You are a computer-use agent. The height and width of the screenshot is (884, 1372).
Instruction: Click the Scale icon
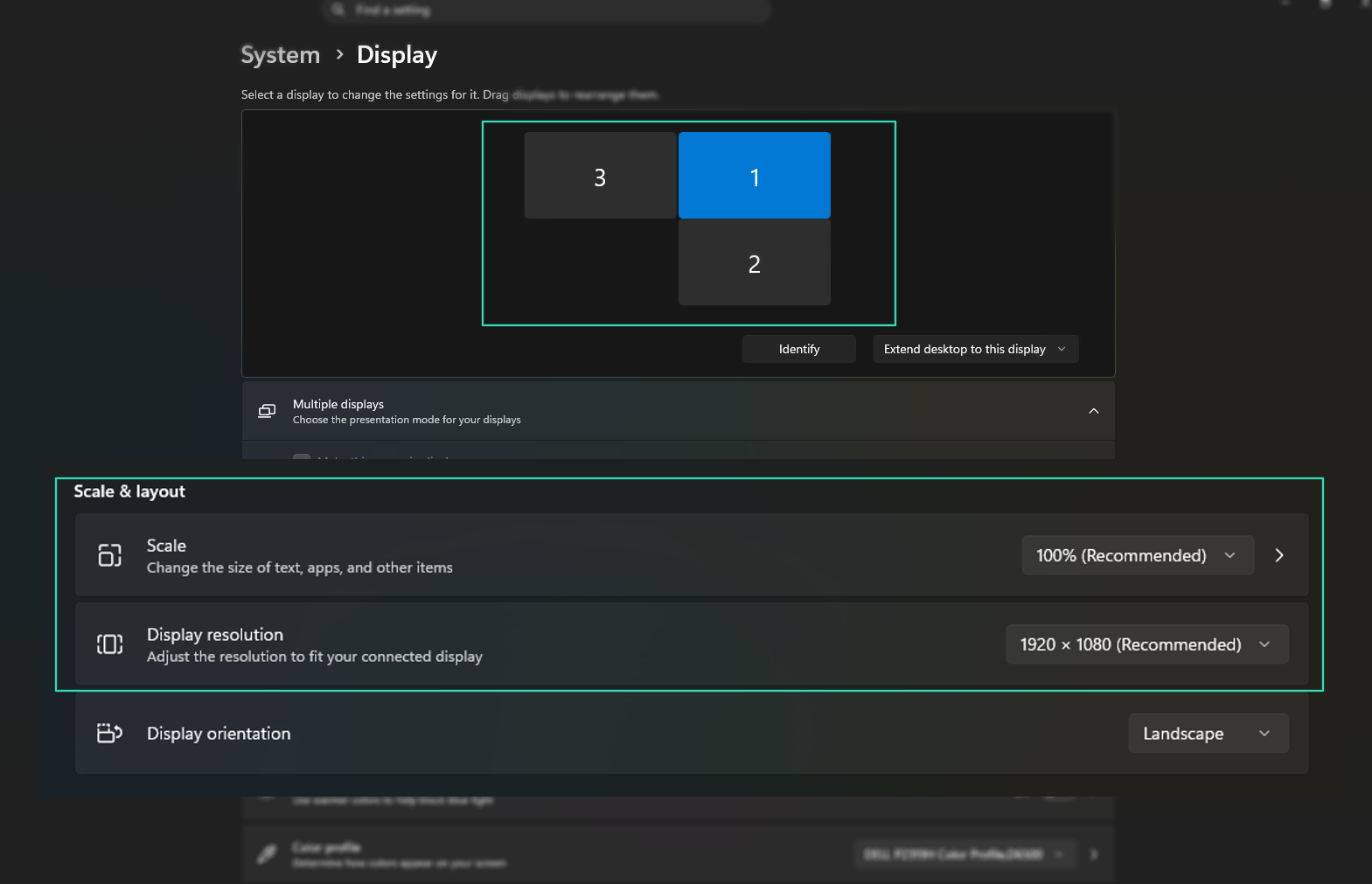109,555
